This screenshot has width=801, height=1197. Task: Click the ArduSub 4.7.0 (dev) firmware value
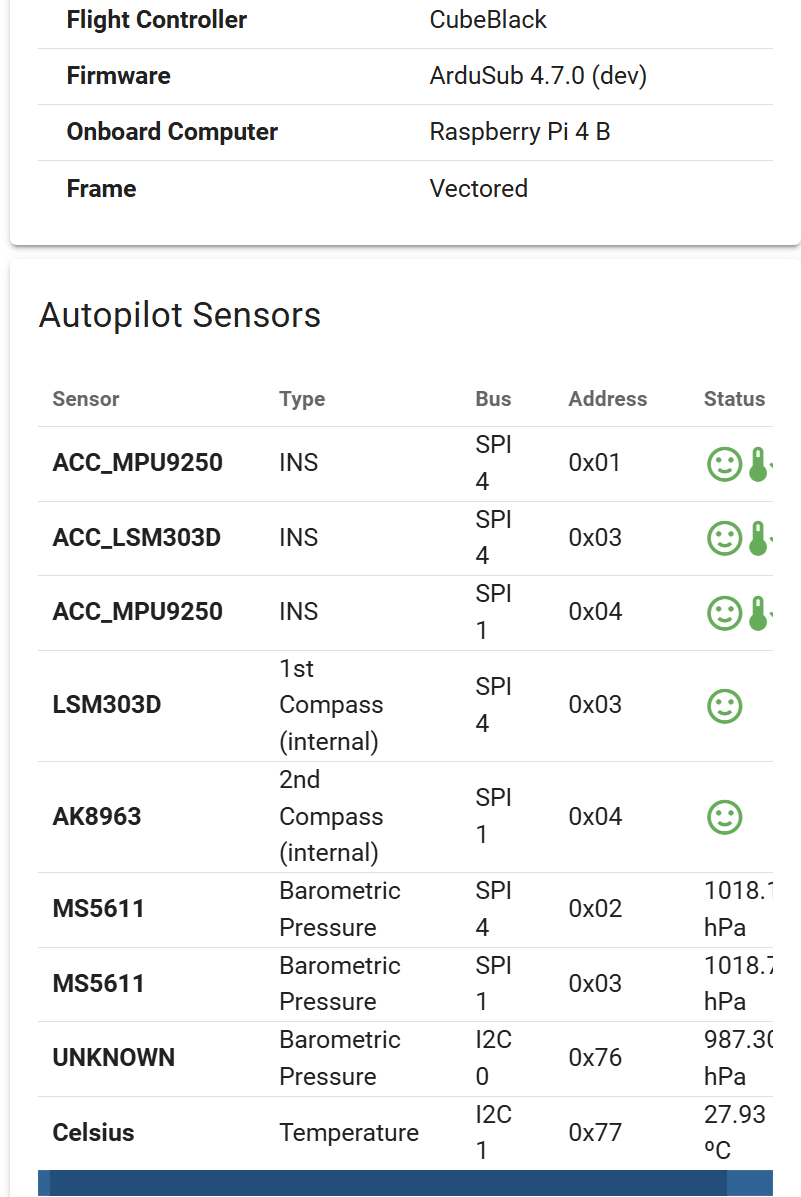coord(538,76)
